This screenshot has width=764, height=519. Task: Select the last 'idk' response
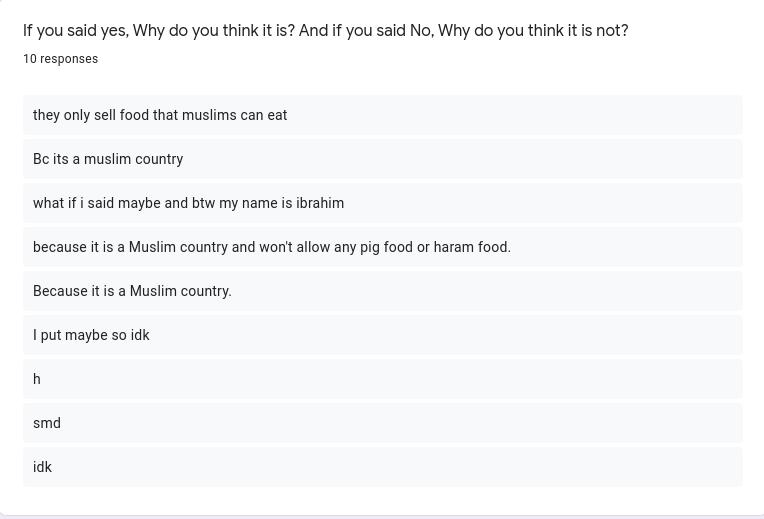click(x=382, y=467)
